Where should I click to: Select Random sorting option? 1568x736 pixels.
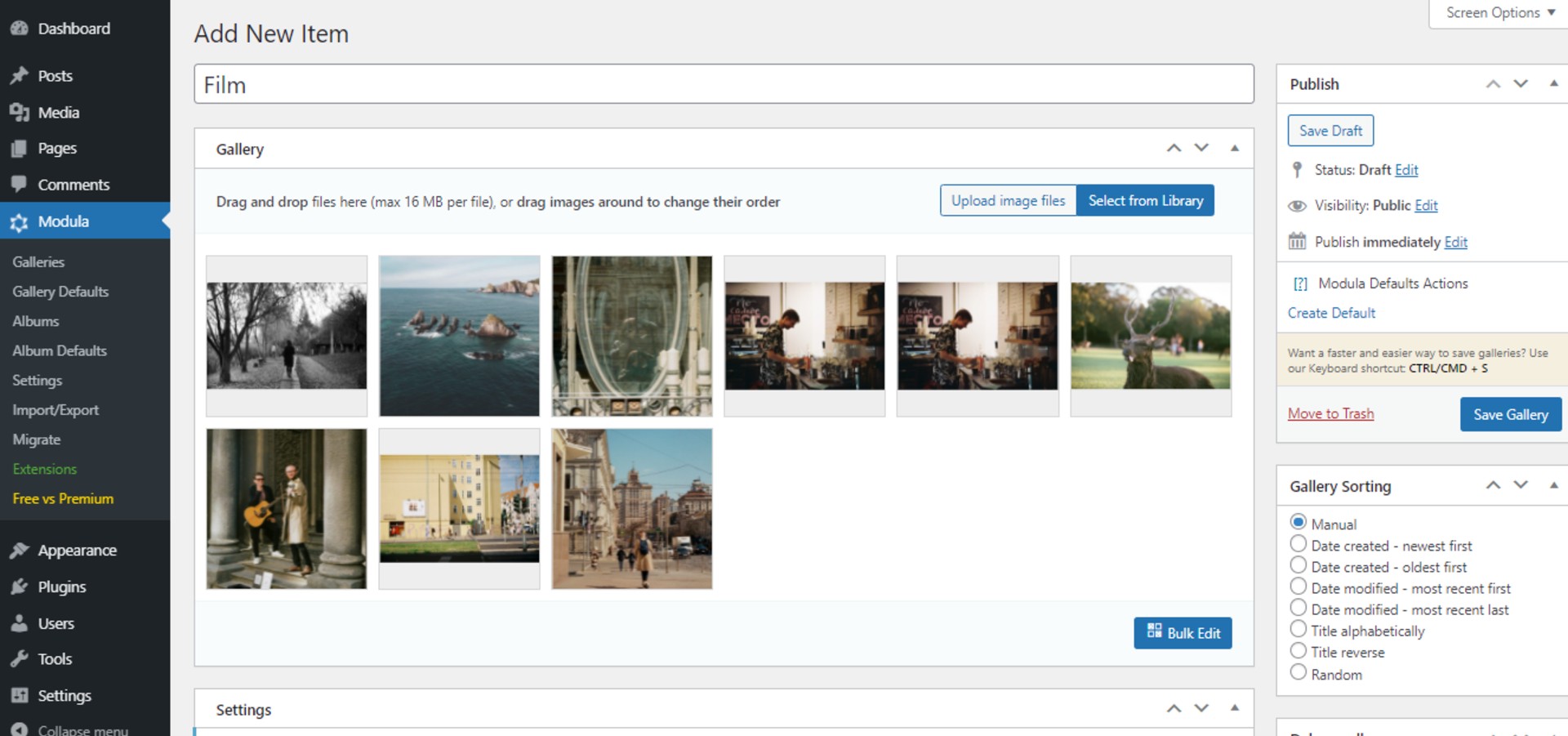coord(1298,672)
